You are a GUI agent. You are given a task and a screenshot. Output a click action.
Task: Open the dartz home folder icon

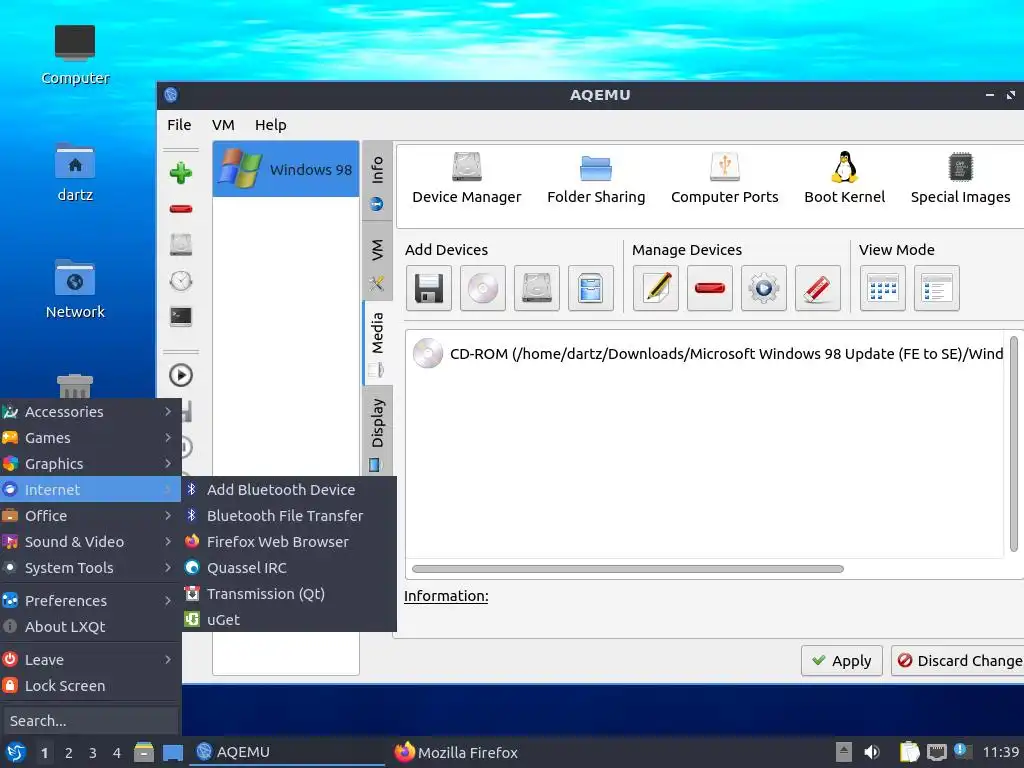75,172
